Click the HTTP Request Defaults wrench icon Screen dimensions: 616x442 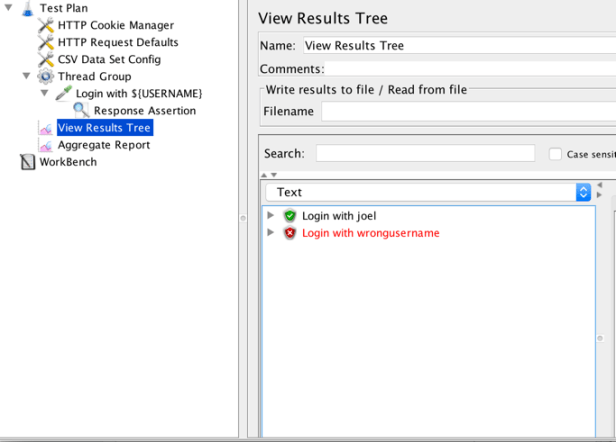pos(46,42)
